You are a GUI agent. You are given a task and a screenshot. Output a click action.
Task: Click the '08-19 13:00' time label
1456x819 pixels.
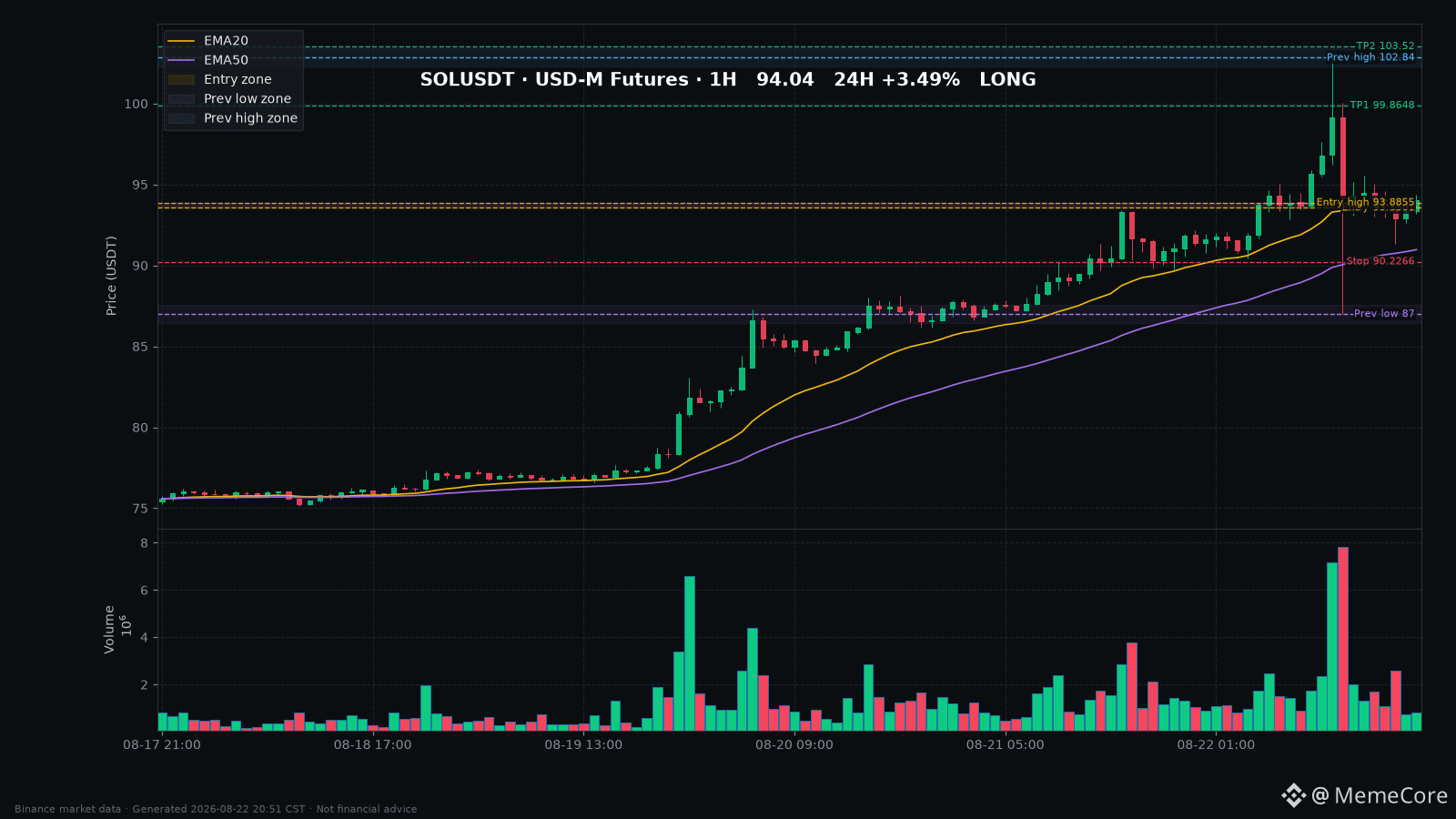point(583,745)
